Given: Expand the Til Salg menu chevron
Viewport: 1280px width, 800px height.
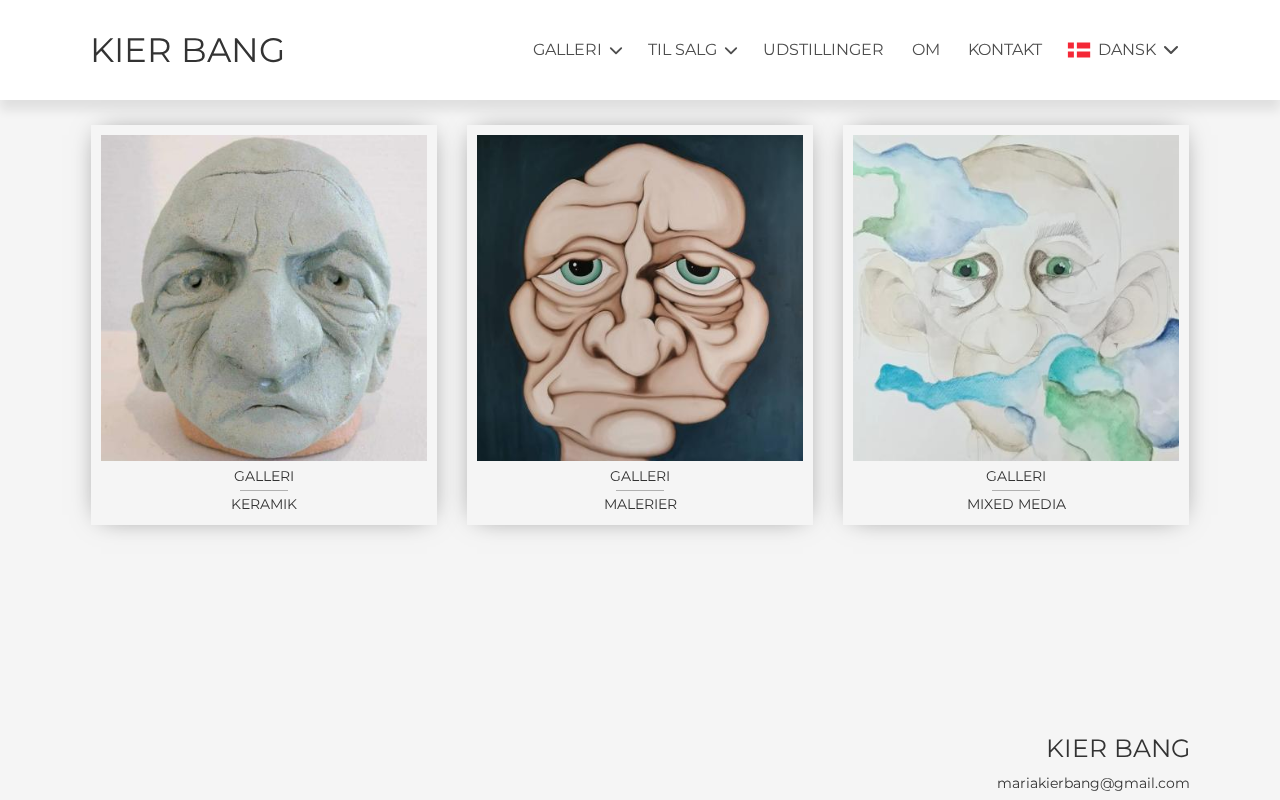Looking at the screenshot, I should 731,50.
